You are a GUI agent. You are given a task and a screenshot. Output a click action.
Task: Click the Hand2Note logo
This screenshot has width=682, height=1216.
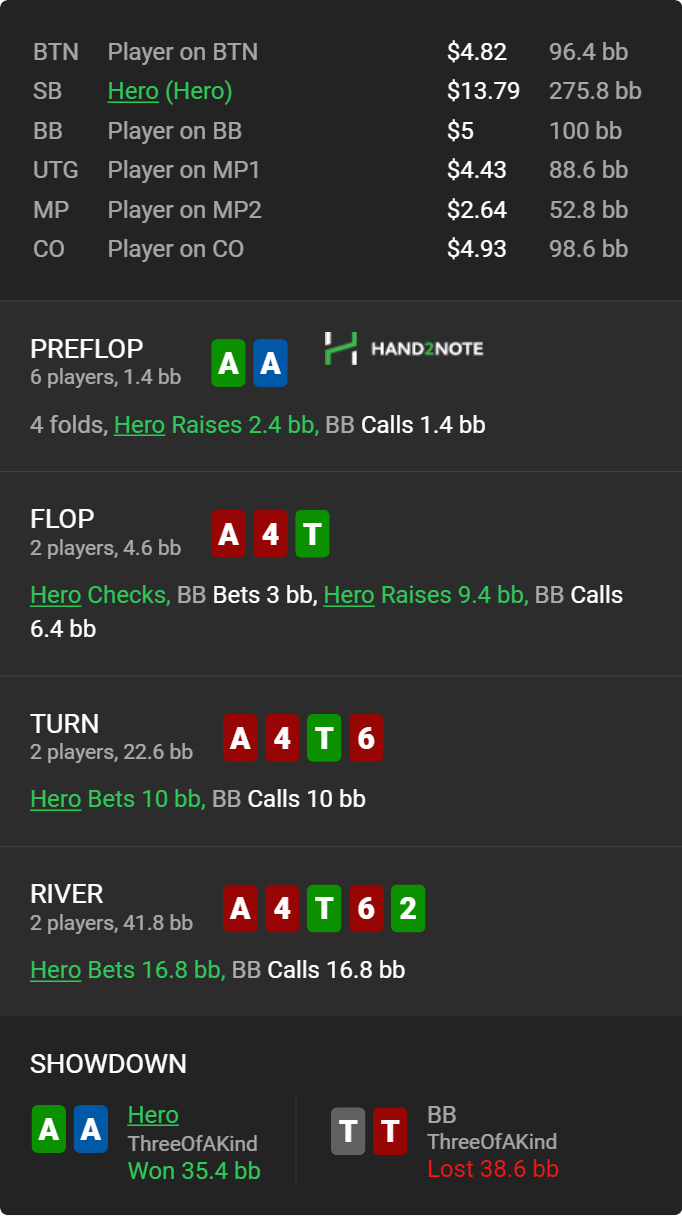404,348
